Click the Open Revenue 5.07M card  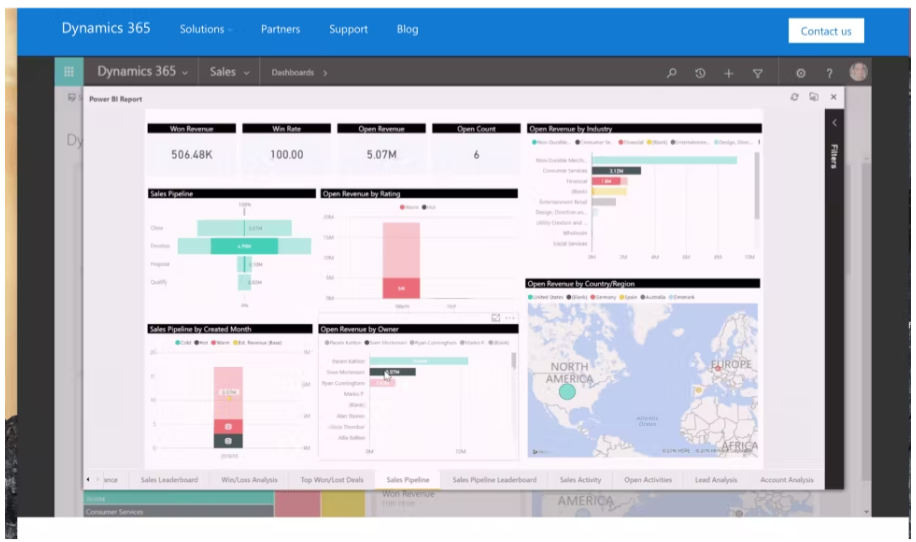pyautogui.click(x=381, y=150)
